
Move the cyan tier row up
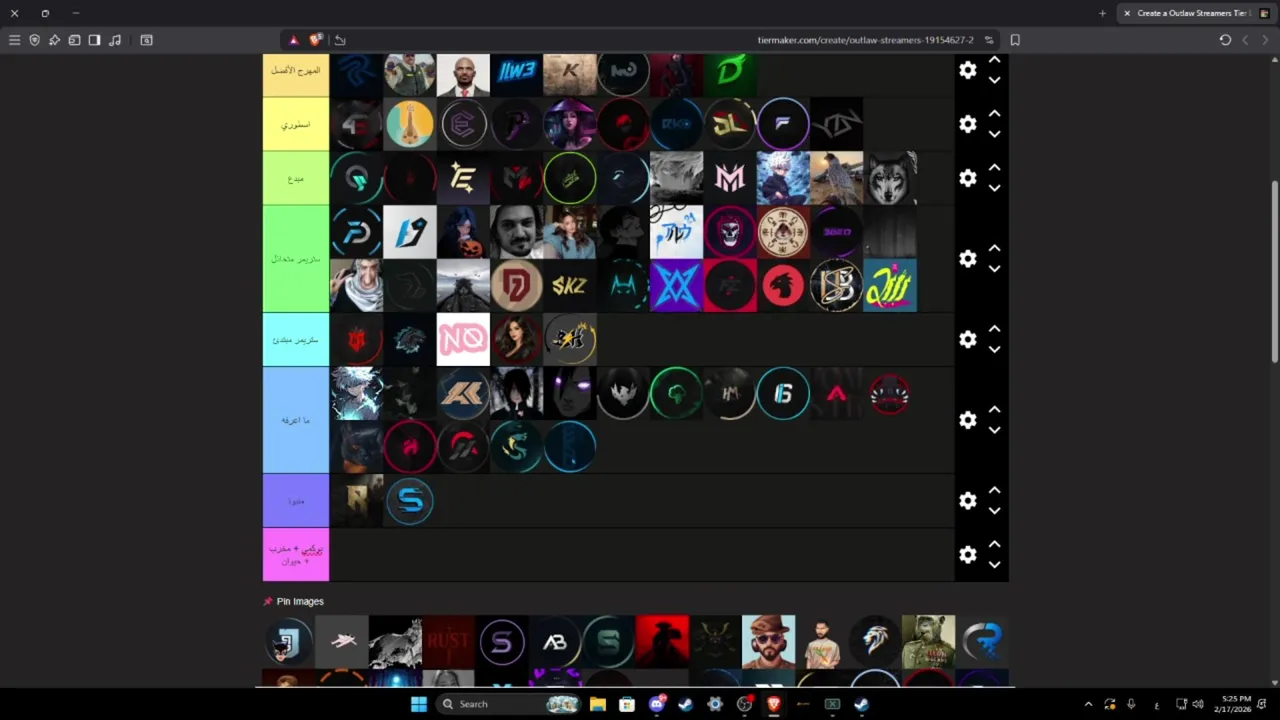pyautogui.click(x=994, y=329)
